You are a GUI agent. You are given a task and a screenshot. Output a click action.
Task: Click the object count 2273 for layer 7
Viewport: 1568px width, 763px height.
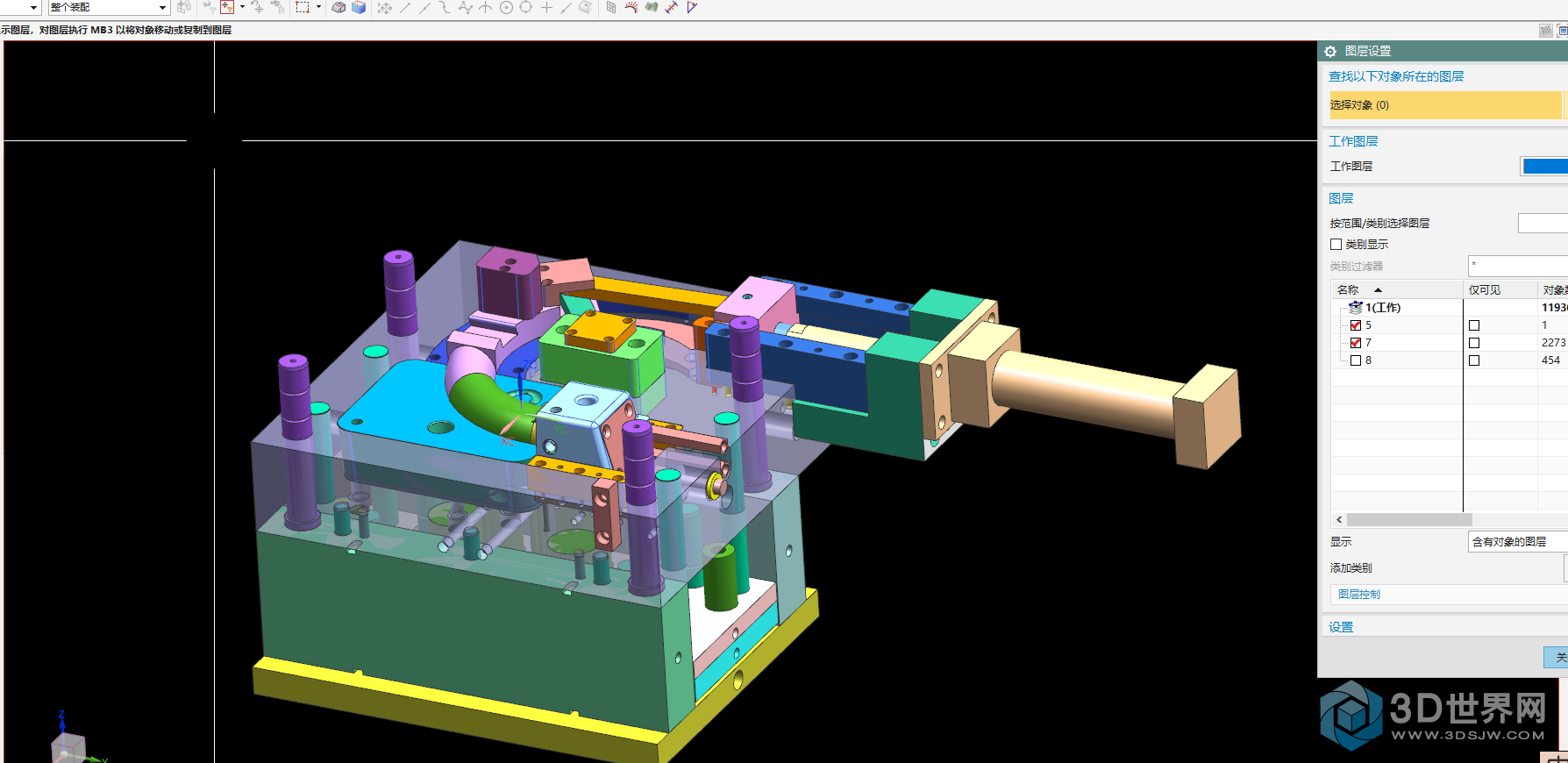click(1553, 343)
